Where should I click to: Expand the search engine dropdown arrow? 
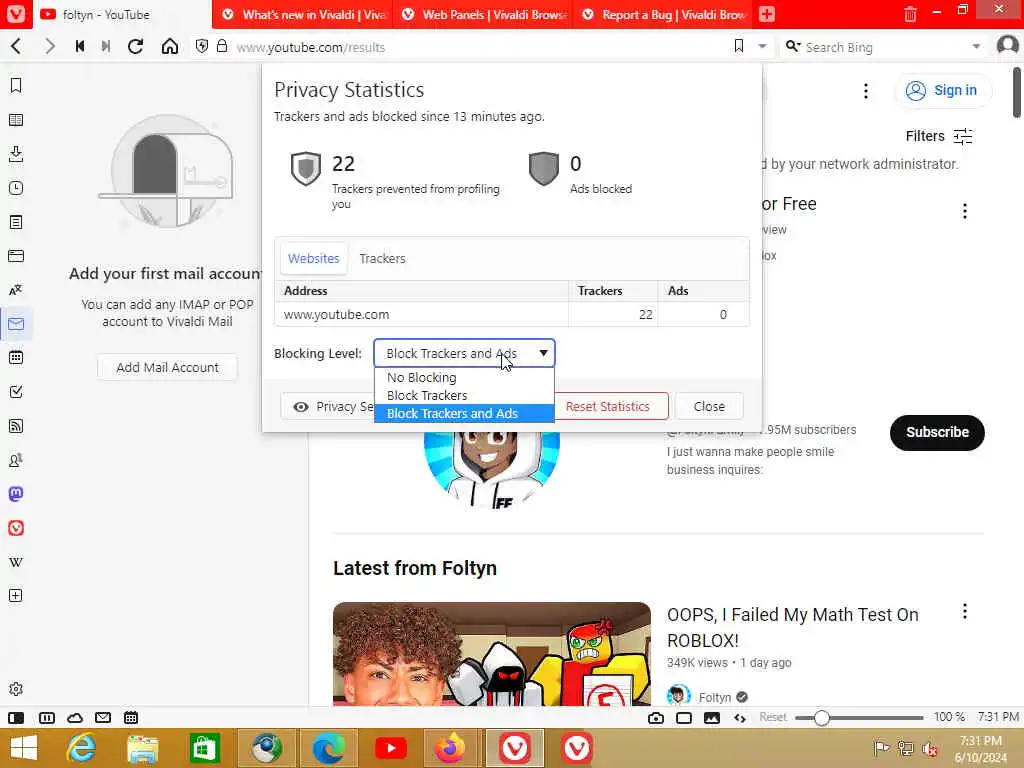click(976, 46)
